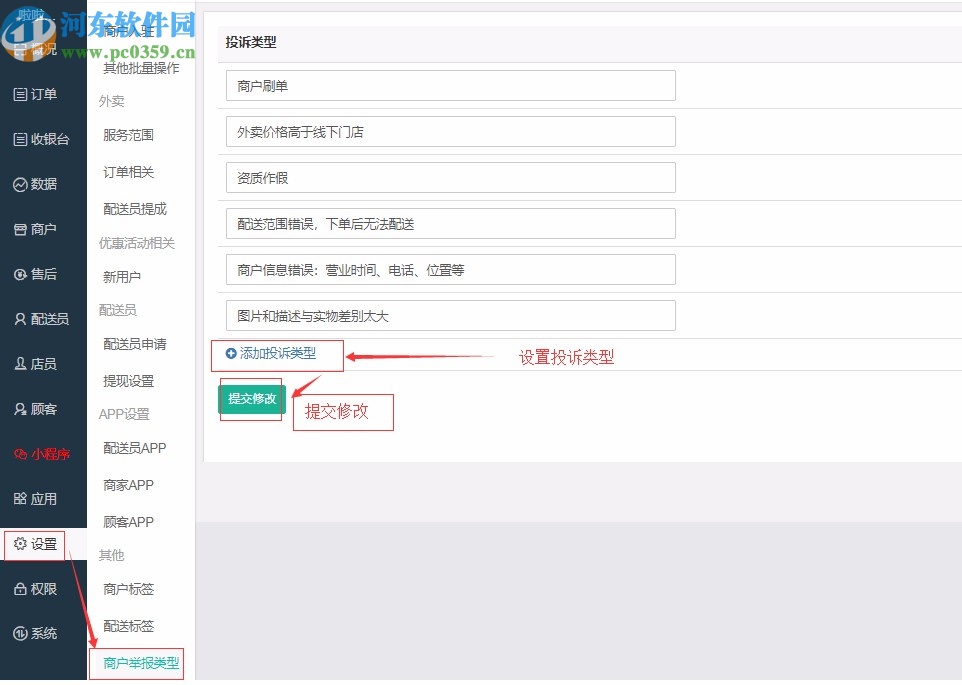
Task: Select the 收银台 cashier icon
Action: 42,139
